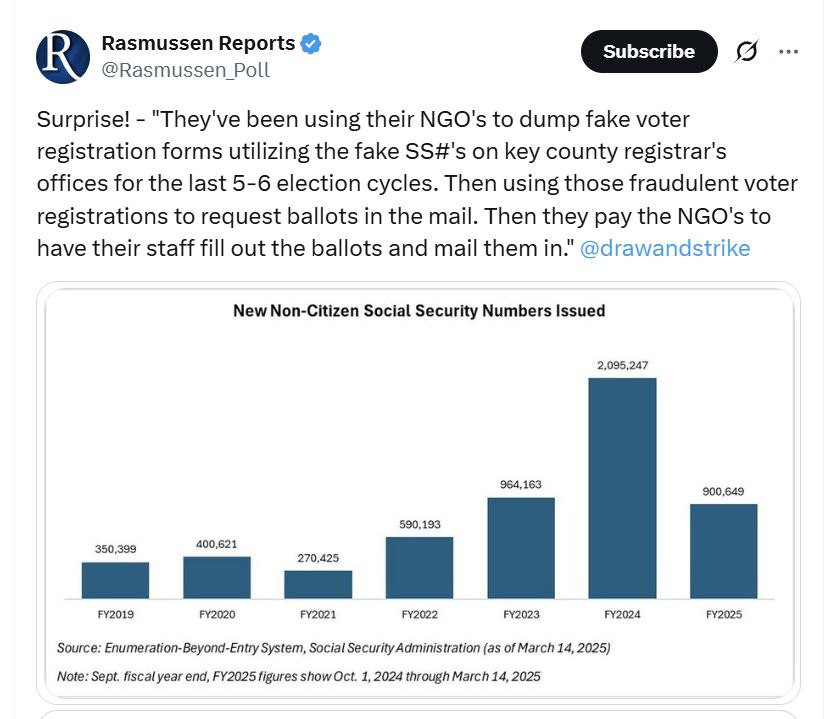The width and height of the screenshot is (830, 719).
Task: Click the blue verified checkmark badge
Action: (x=312, y=44)
